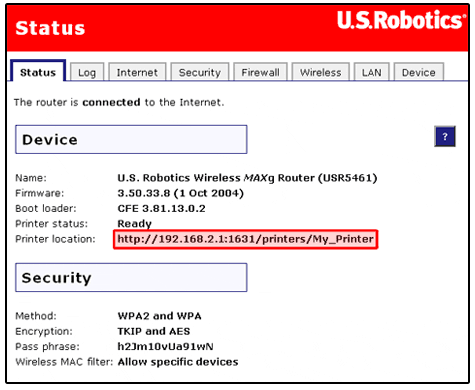Click the Method: label
This screenshot has width=475, height=390.
(36, 316)
